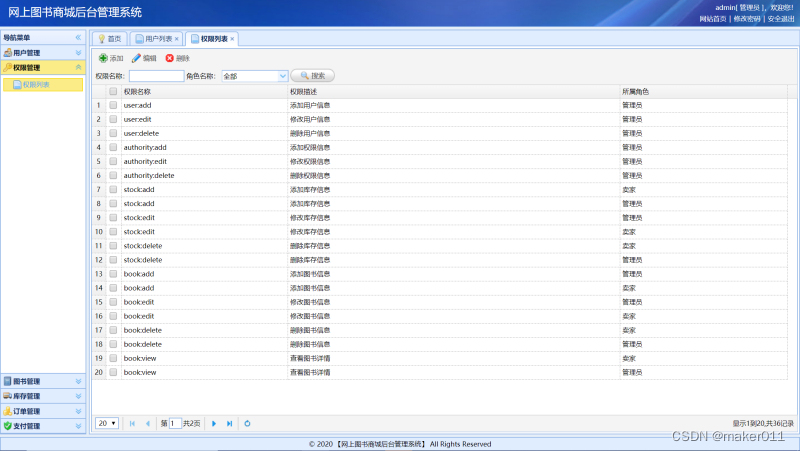800x451 pixels.
Task: Check the box for row authority:edit
Action: click(x=113, y=161)
